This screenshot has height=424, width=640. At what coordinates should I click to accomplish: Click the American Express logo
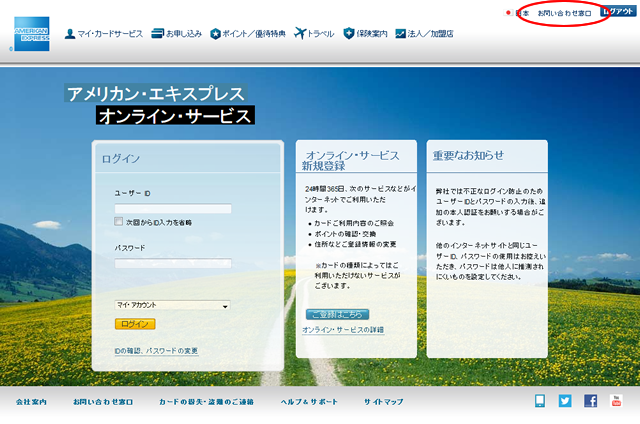(32, 34)
